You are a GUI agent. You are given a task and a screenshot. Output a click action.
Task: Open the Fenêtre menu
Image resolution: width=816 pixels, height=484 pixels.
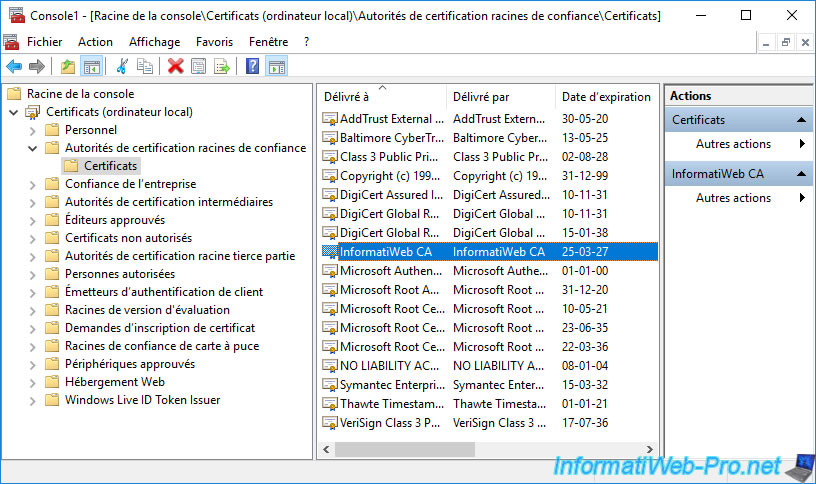click(x=269, y=42)
